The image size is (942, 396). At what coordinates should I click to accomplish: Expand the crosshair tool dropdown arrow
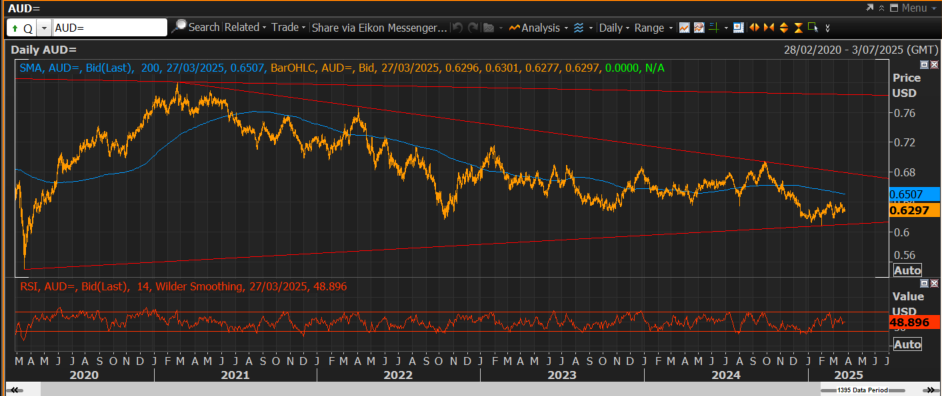(726, 28)
